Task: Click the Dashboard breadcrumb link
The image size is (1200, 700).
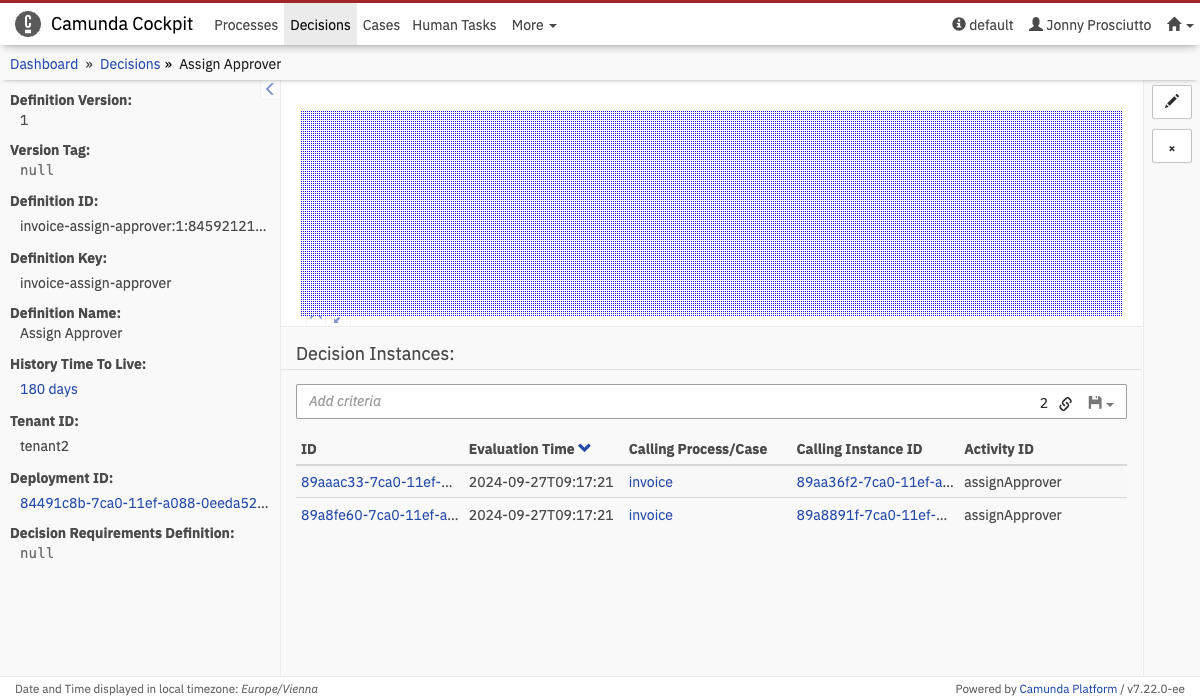Action: click(x=44, y=64)
